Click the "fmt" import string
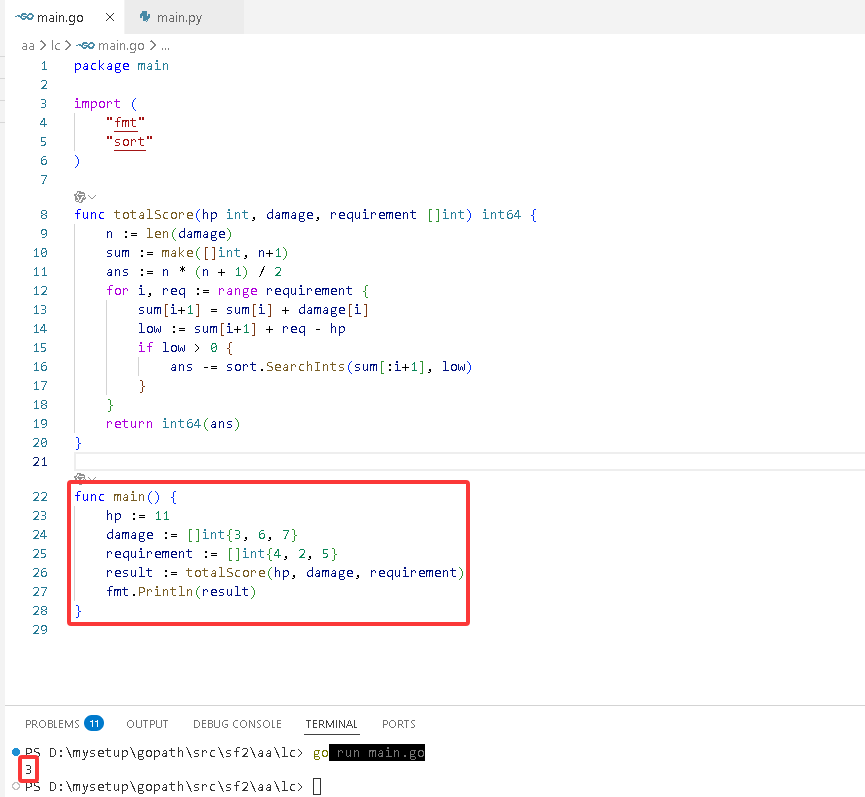This screenshot has width=865, height=797. (125, 122)
